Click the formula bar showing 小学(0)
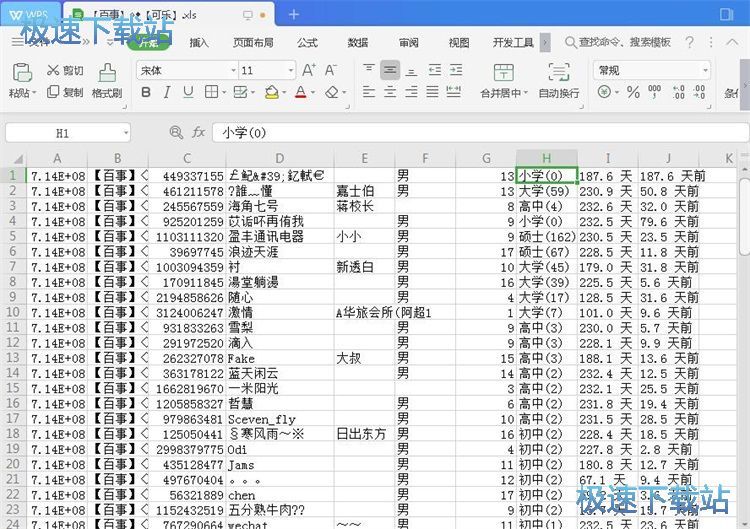The height and width of the screenshot is (529, 750). [480, 132]
